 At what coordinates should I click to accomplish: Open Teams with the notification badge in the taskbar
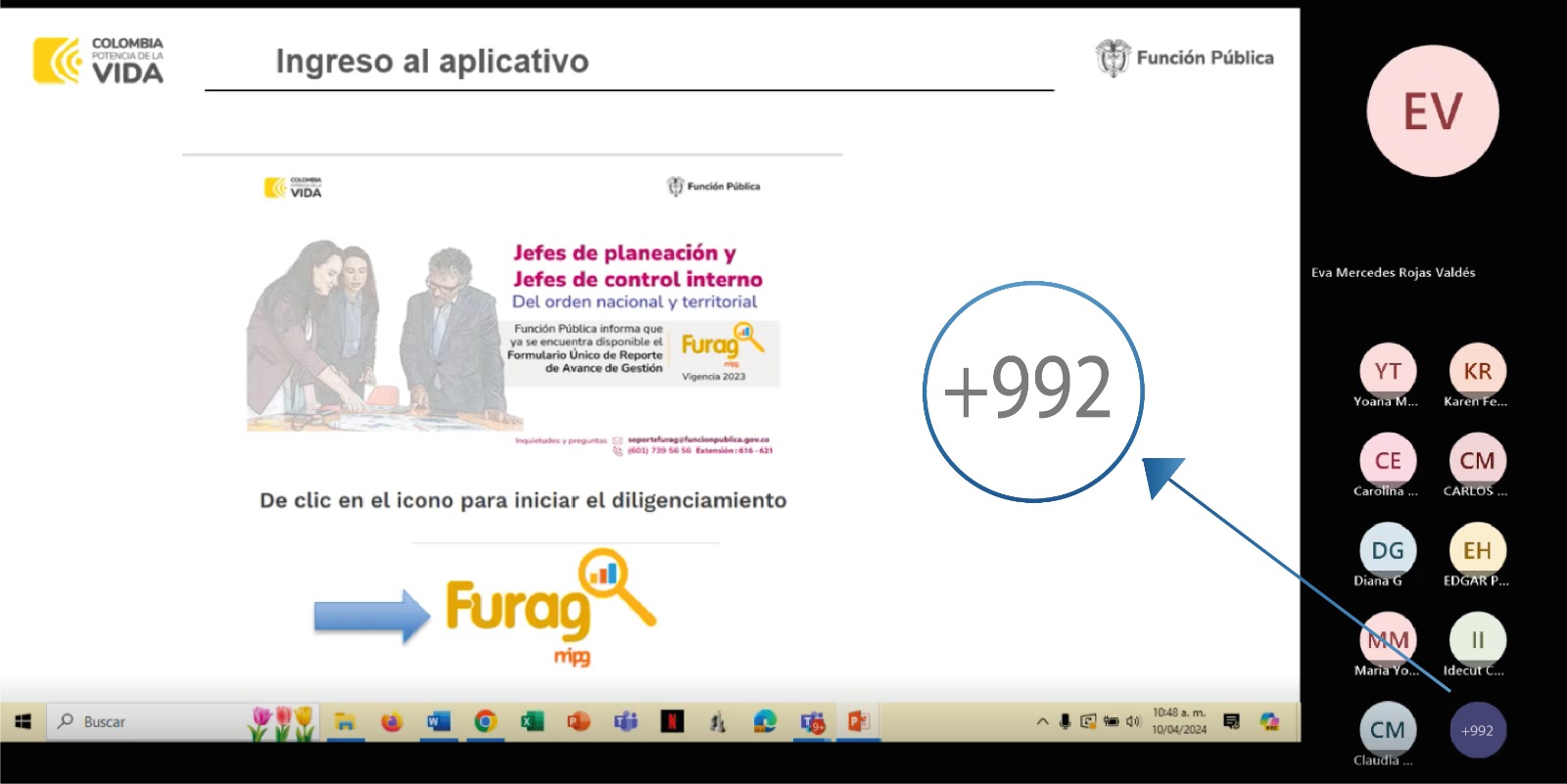pyautogui.click(x=812, y=722)
